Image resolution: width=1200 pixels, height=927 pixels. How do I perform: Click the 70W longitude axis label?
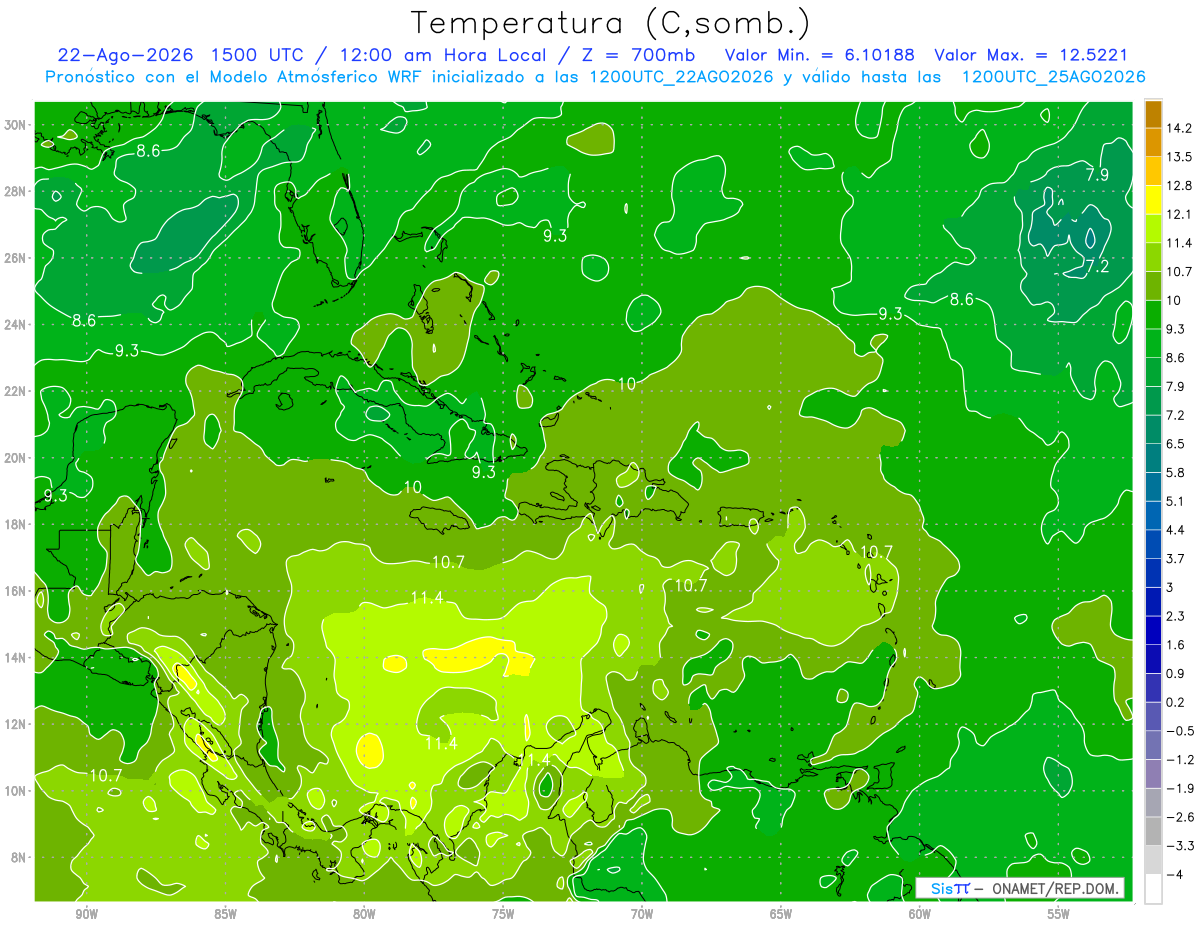pos(642,914)
